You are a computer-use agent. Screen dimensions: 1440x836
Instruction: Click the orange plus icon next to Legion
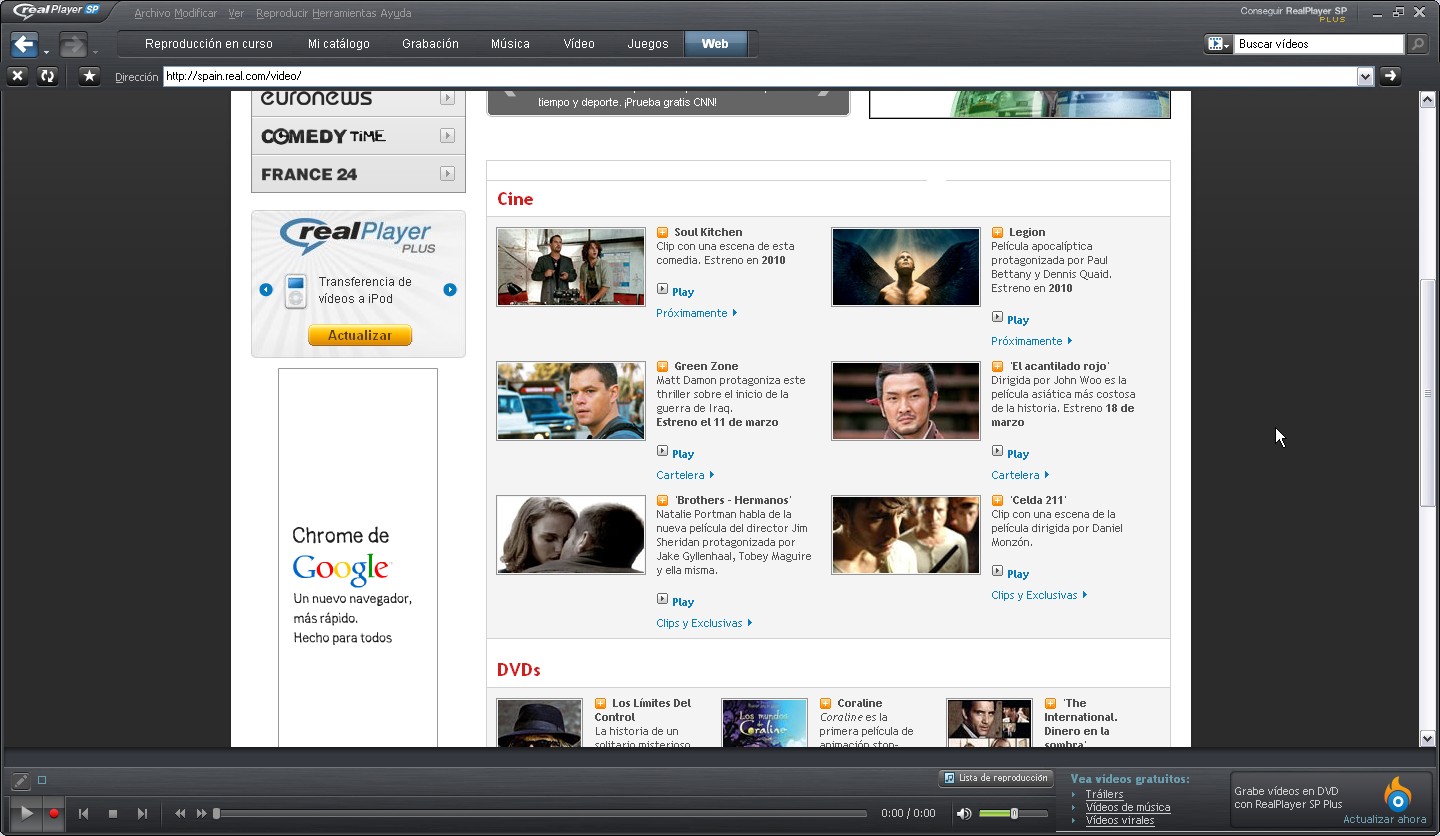(x=997, y=233)
